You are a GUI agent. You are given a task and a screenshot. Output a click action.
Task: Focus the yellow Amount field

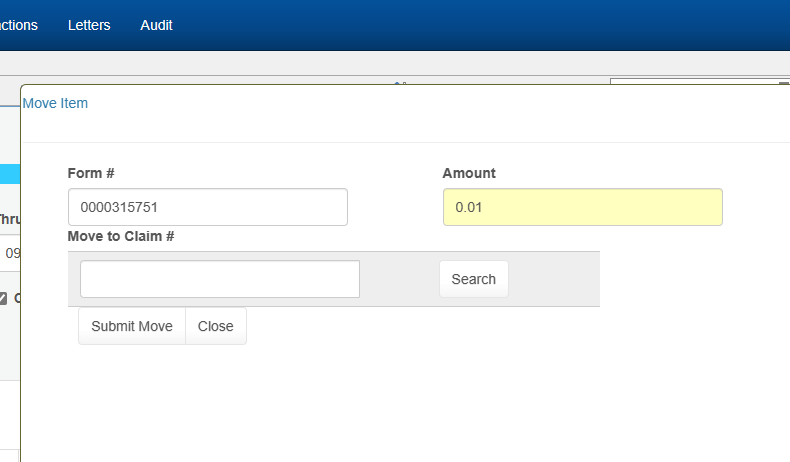[x=582, y=207]
